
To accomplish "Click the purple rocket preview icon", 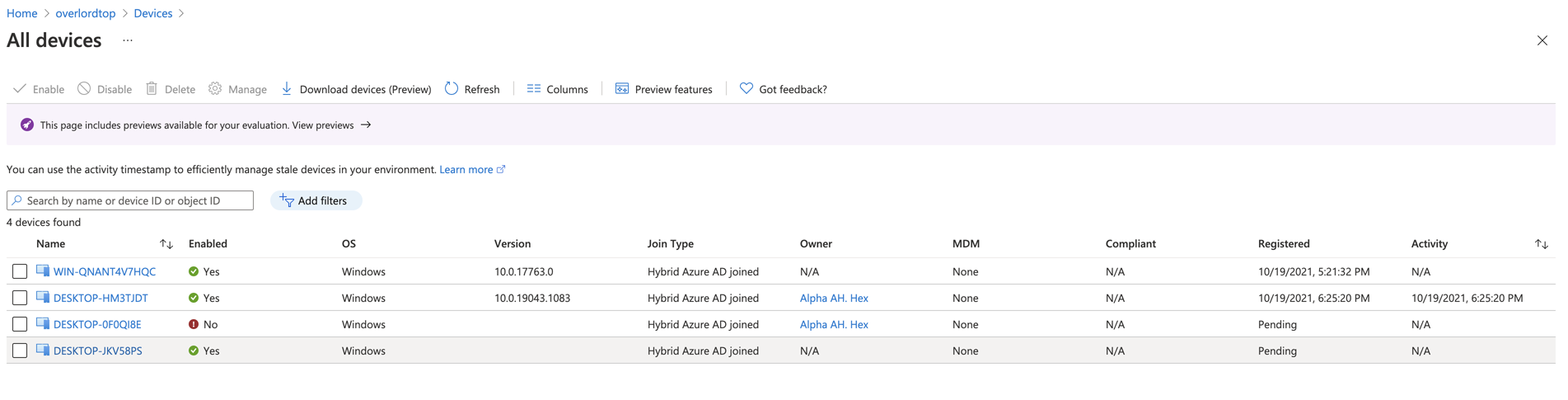I will tap(27, 125).
